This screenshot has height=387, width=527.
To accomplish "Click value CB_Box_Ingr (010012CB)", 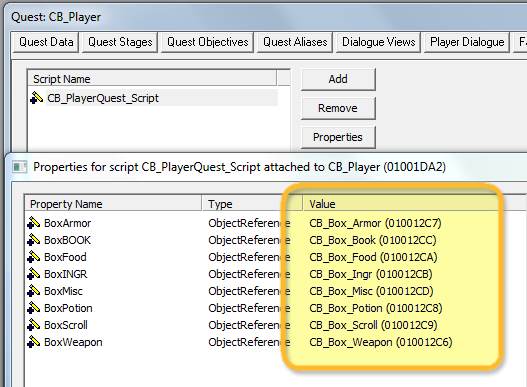I will [x=371, y=274].
